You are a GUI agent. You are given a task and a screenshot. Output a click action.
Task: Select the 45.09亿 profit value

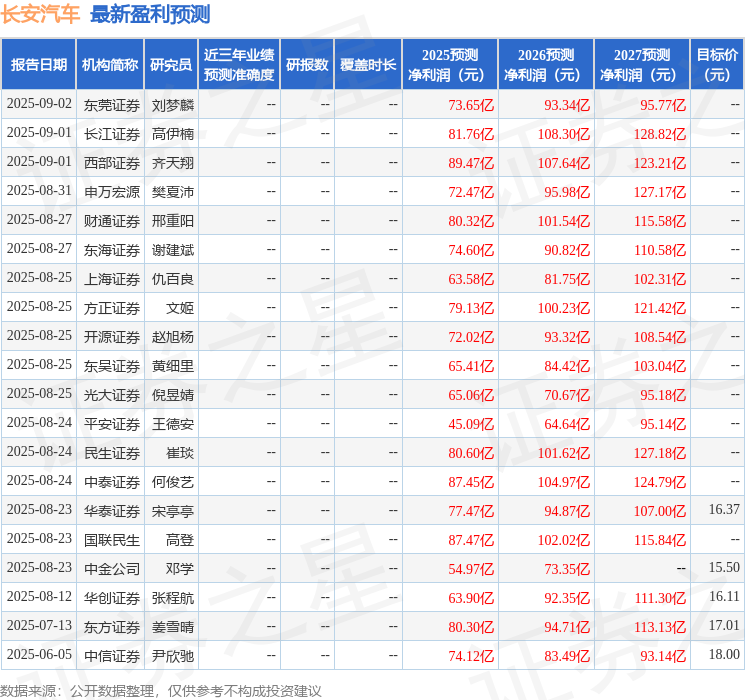tap(471, 424)
